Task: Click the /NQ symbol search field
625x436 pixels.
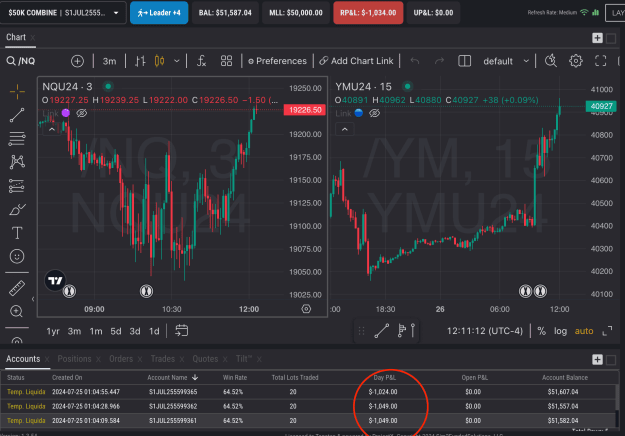Action: pos(27,61)
